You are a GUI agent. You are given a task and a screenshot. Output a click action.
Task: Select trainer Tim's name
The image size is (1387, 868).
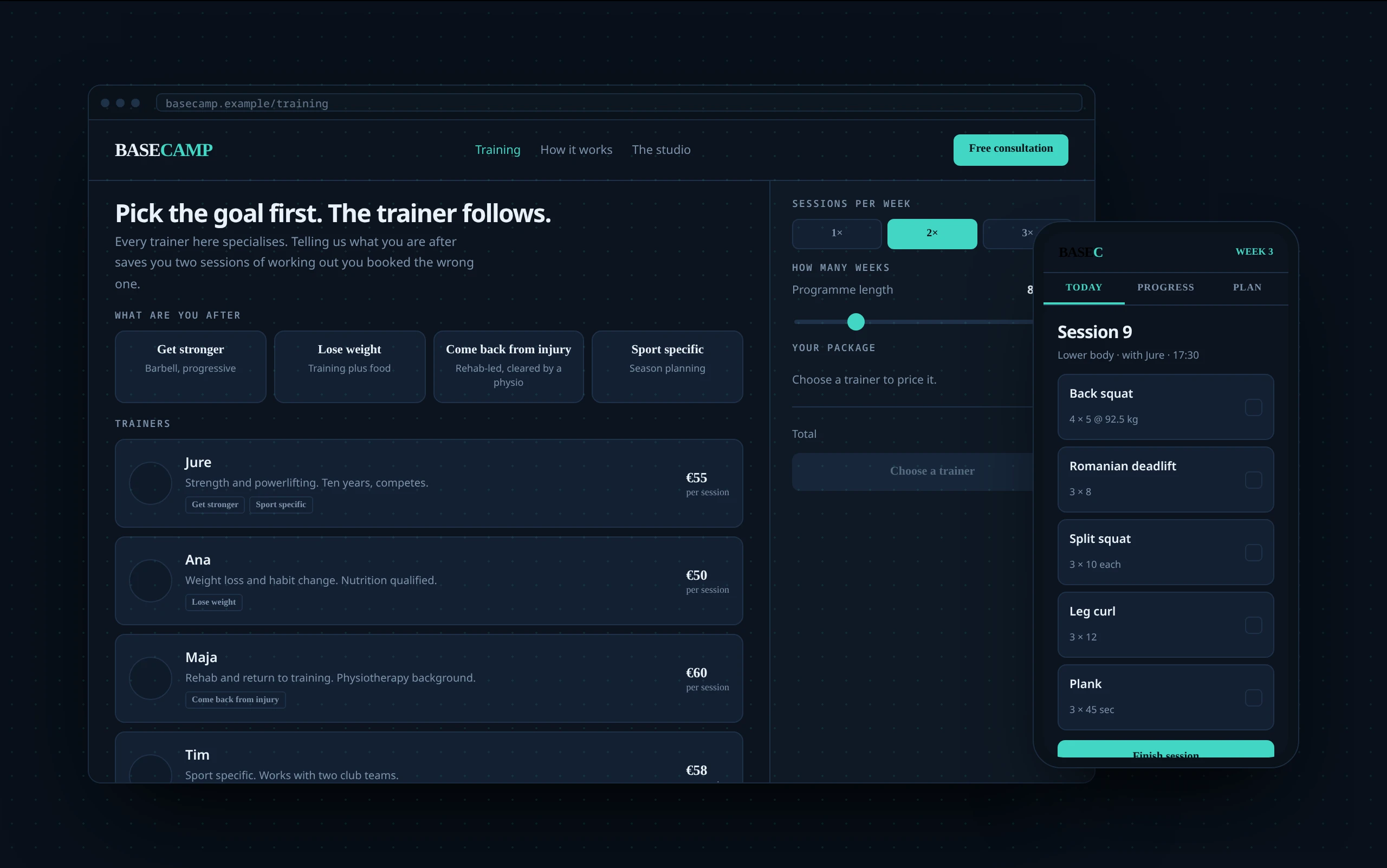tap(197, 755)
